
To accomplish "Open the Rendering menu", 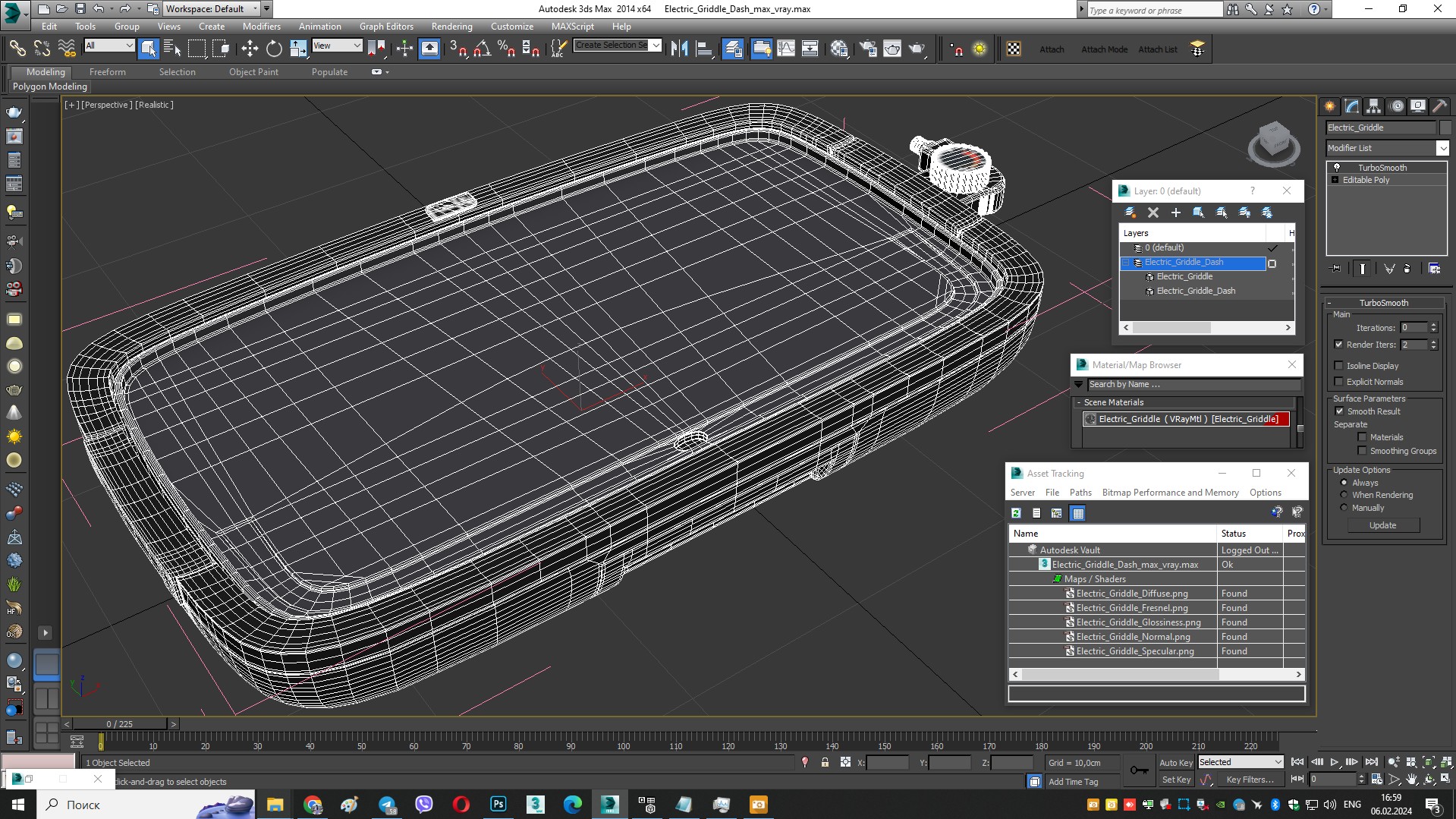I will pos(451,27).
